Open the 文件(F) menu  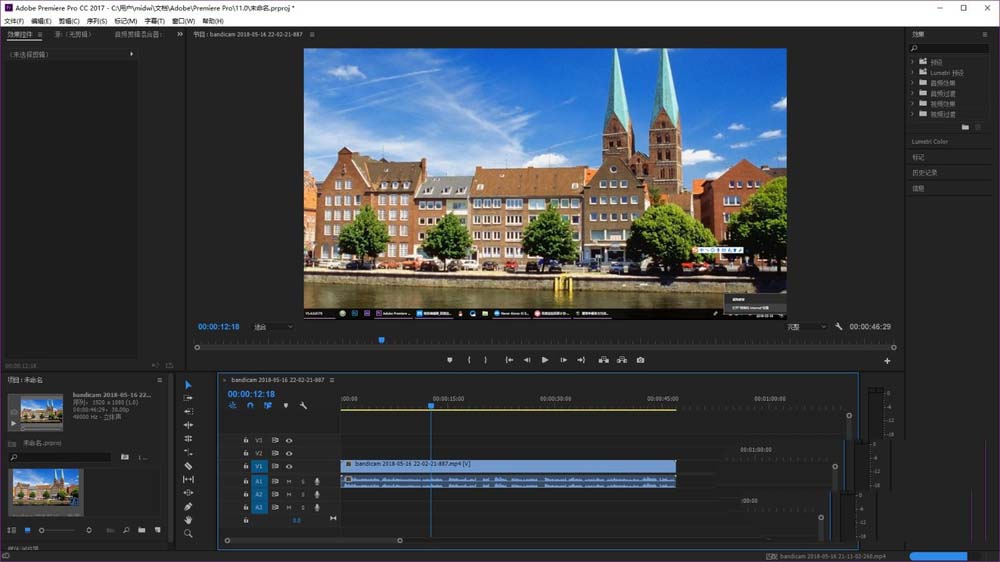[x=13, y=21]
